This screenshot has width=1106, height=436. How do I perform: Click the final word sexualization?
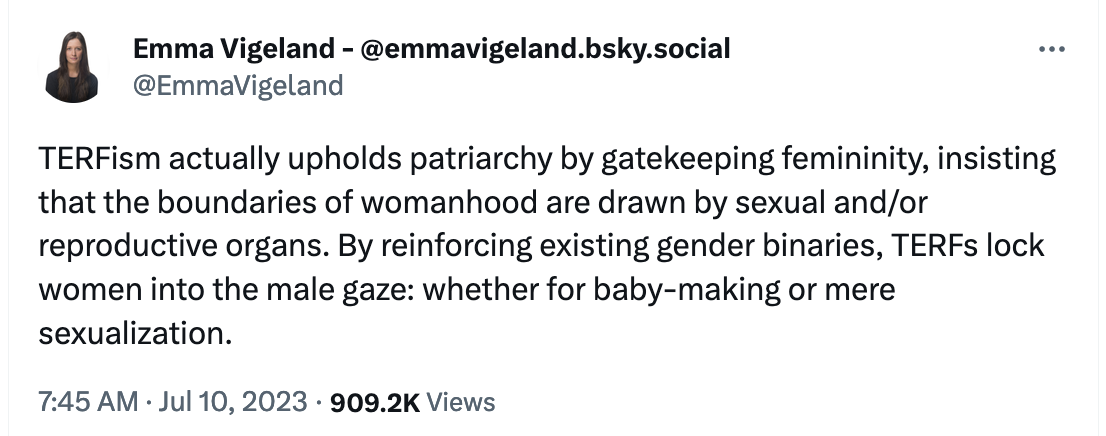[x=135, y=333]
